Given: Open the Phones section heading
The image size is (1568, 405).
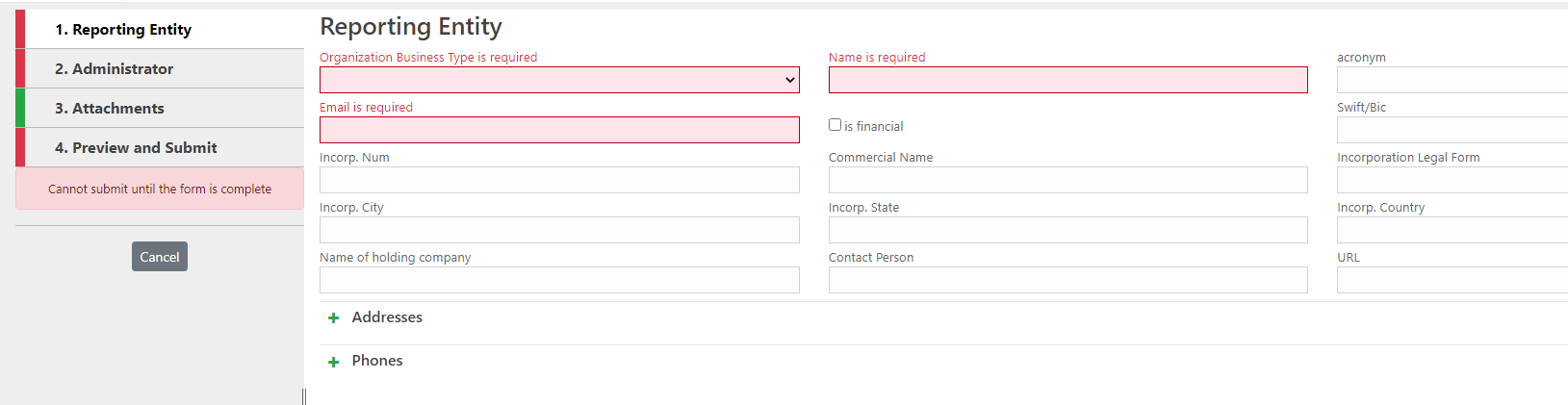Looking at the screenshot, I should [x=377, y=361].
